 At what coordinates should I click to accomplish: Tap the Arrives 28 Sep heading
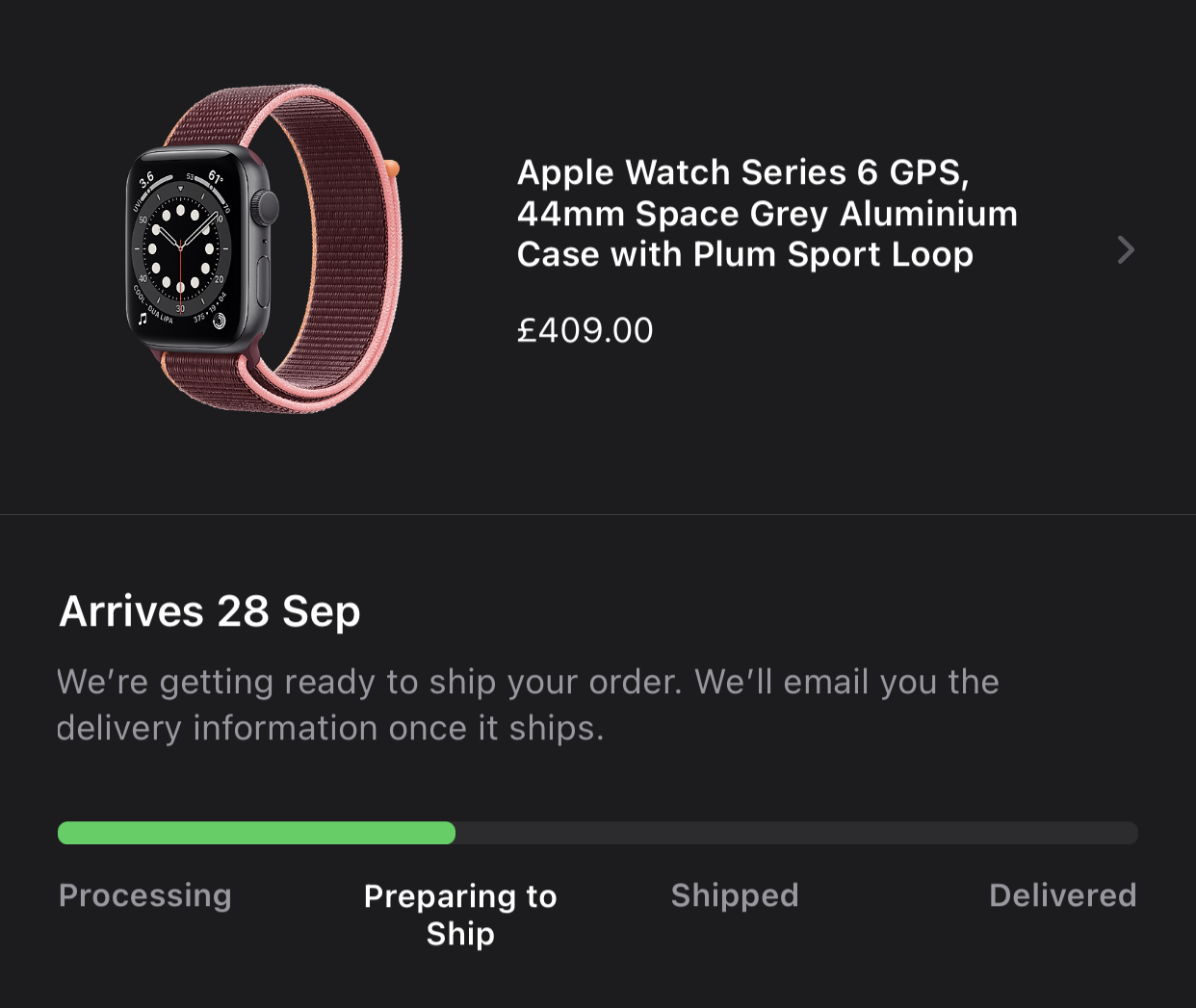[210, 611]
